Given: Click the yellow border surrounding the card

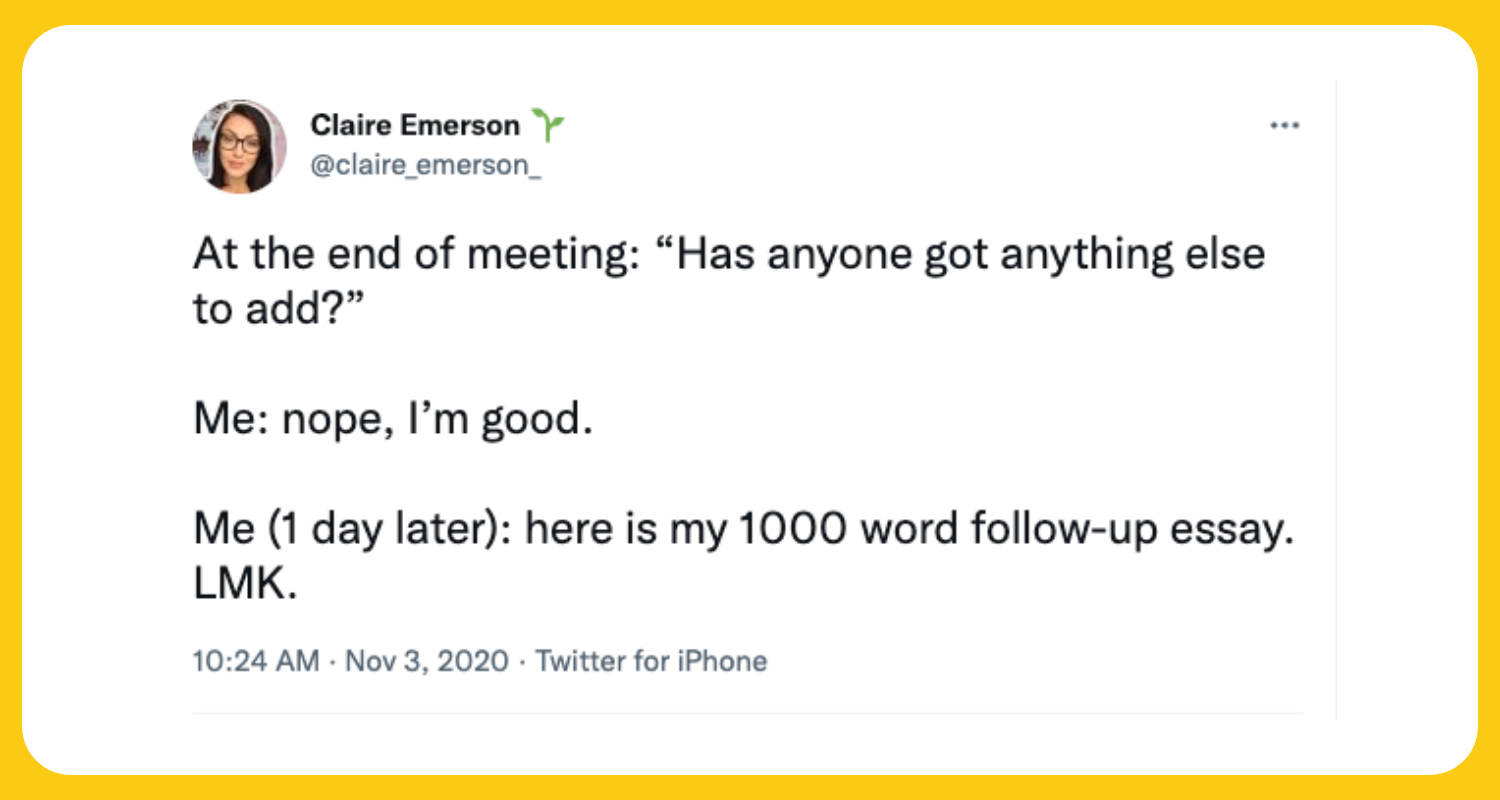Looking at the screenshot, I should [x=750, y=12].
